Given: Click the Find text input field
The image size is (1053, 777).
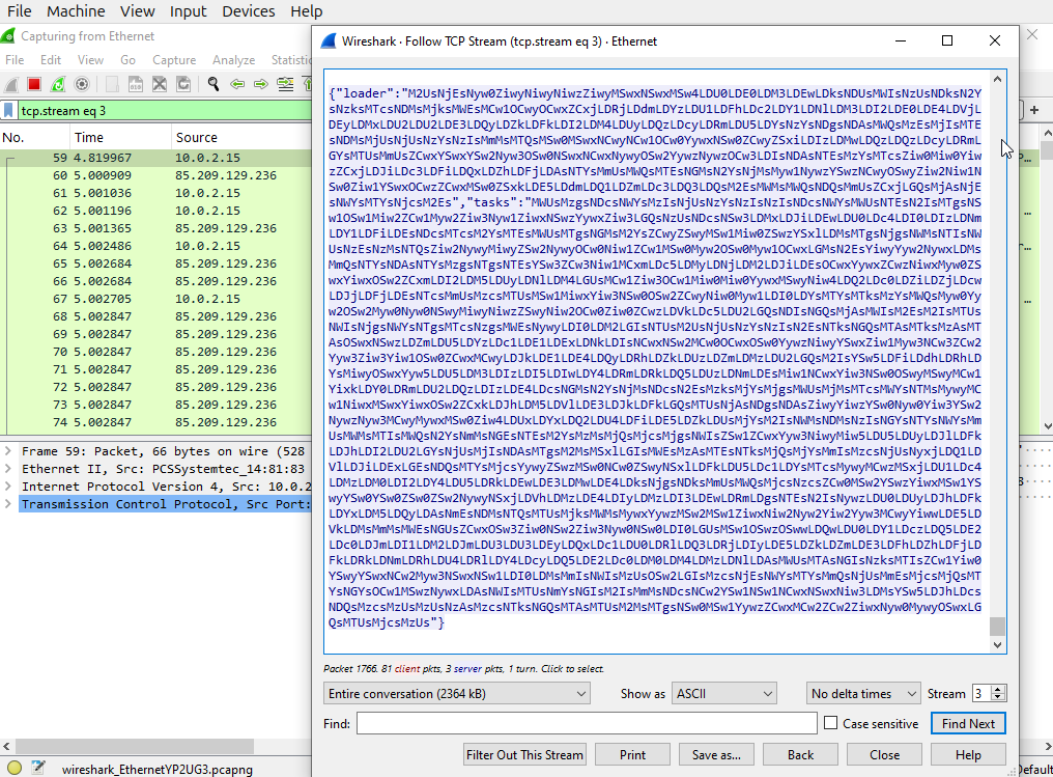Looking at the screenshot, I should pyautogui.click(x=586, y=723).
